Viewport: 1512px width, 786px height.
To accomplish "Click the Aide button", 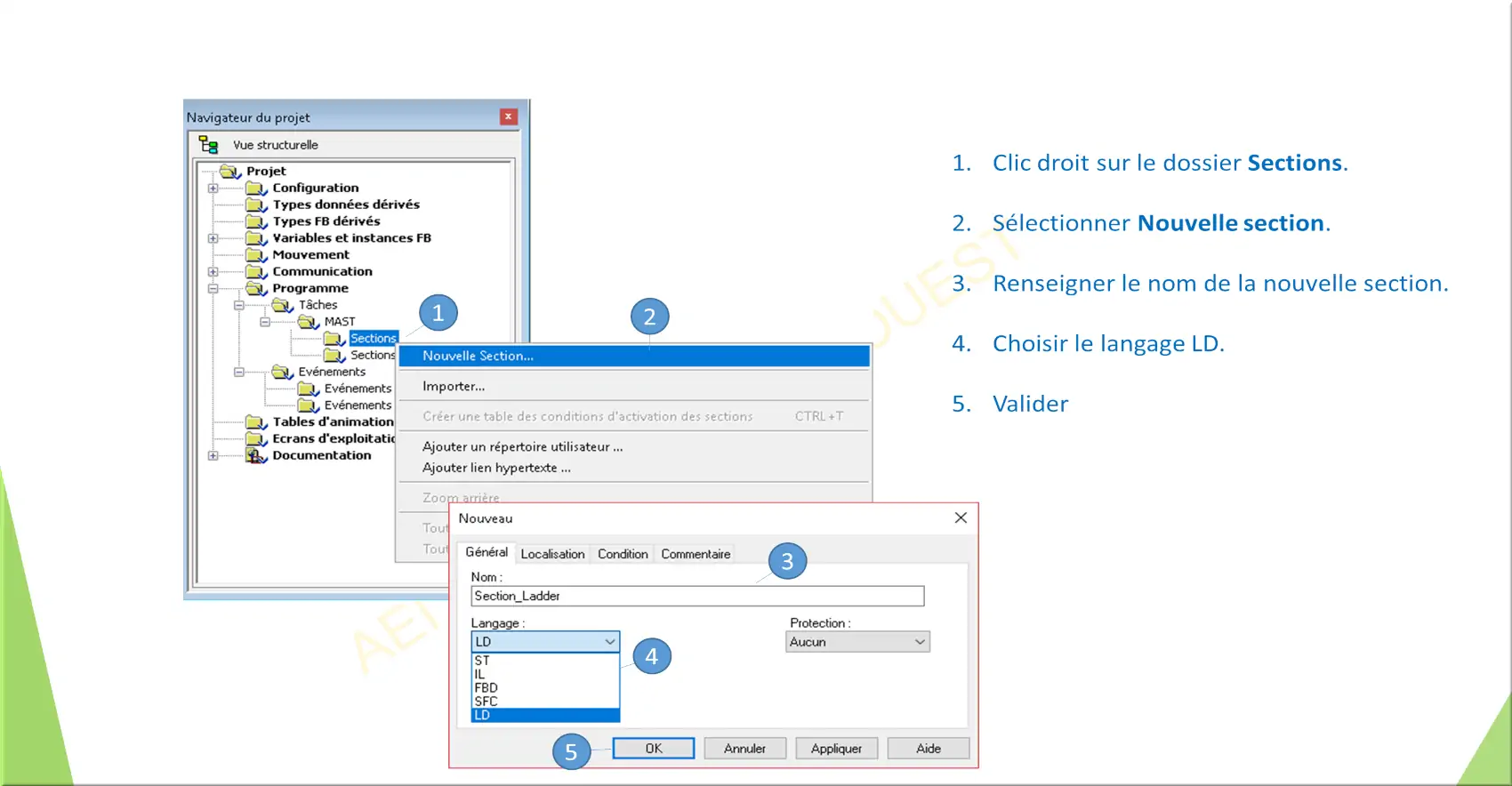I will [929, 749].
